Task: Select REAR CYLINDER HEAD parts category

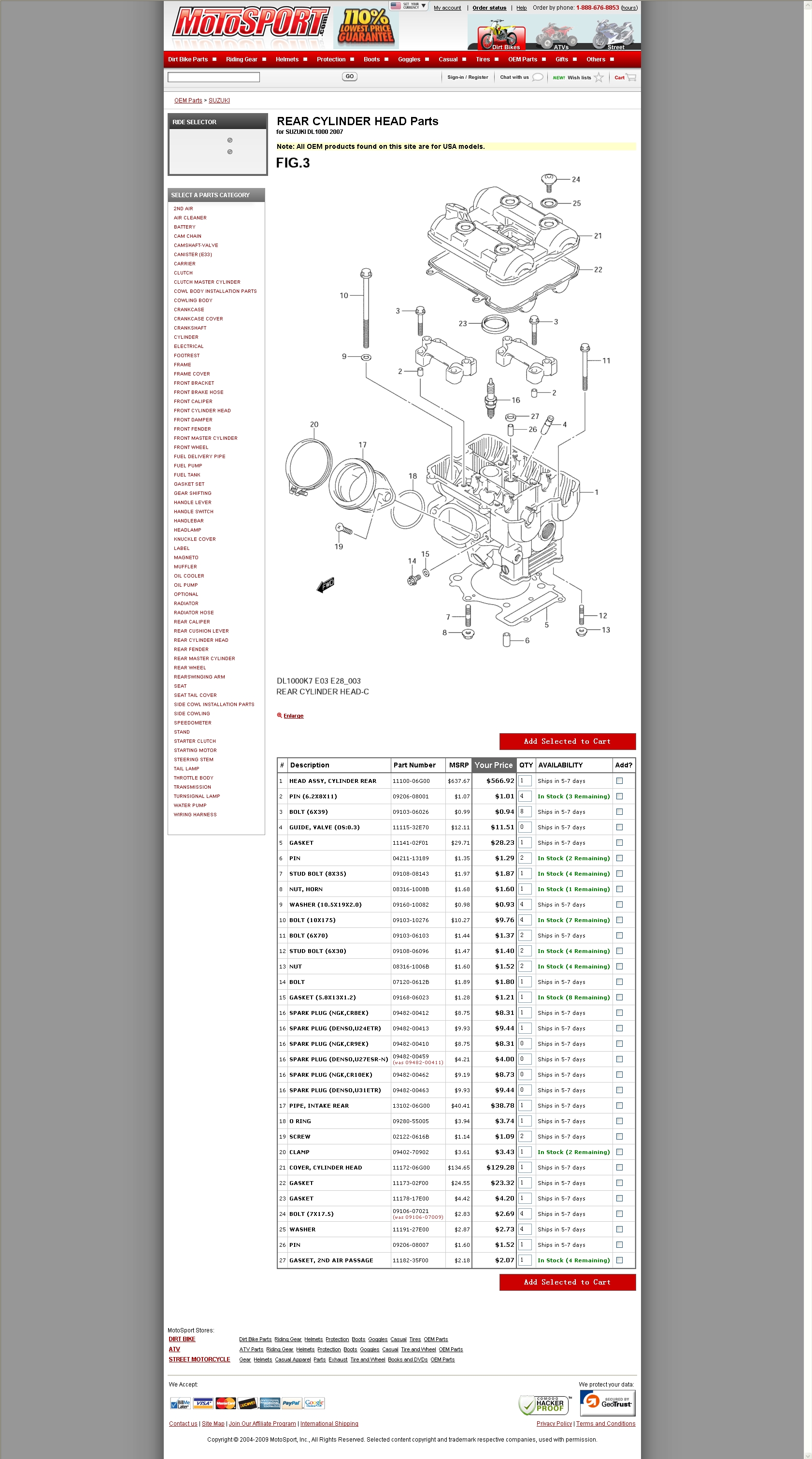Action: pos(201,640)
